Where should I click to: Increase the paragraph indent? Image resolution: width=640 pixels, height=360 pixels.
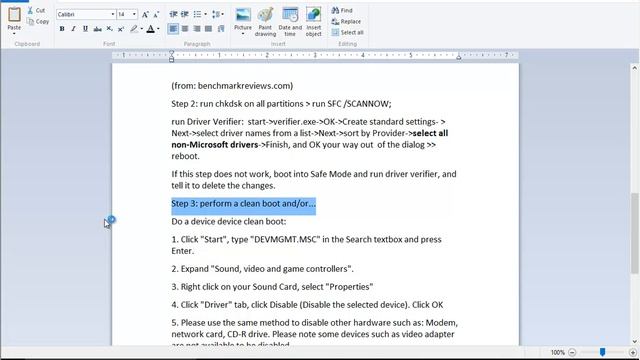185,15
